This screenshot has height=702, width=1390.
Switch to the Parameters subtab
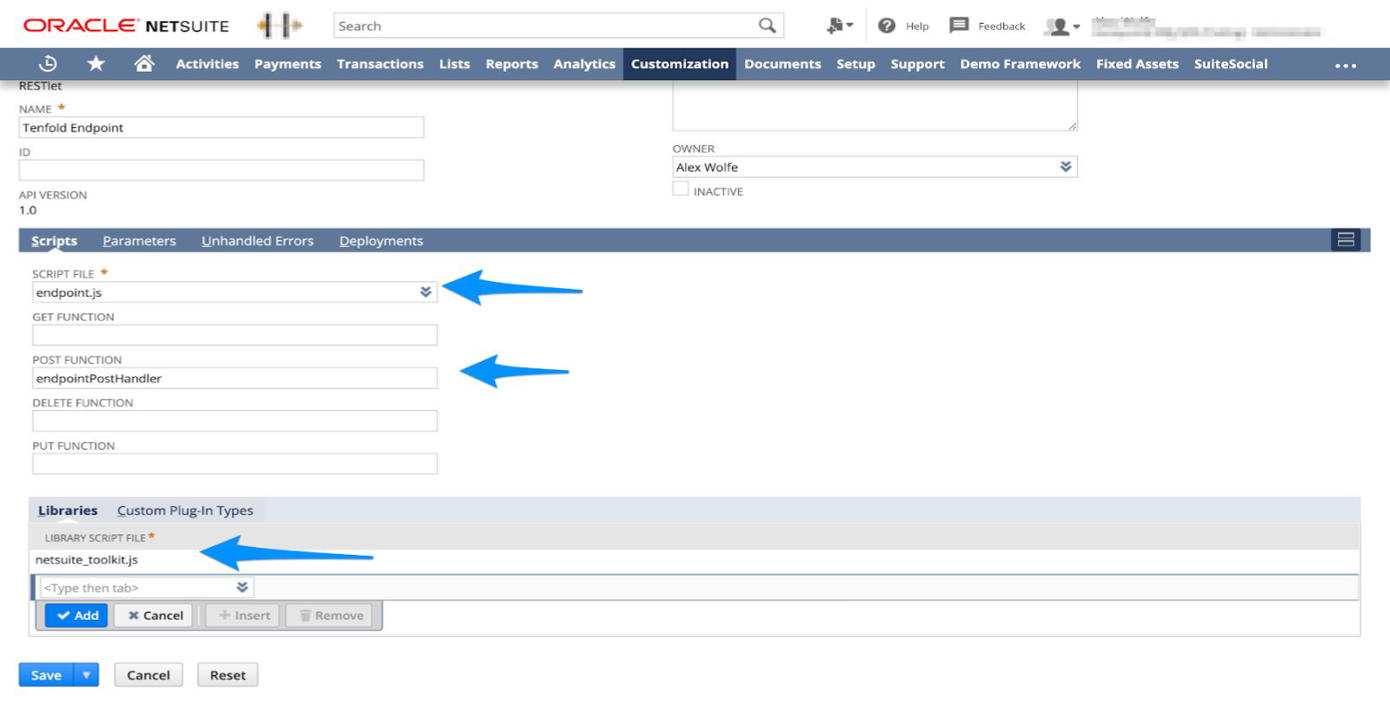(x=139, y=241)
